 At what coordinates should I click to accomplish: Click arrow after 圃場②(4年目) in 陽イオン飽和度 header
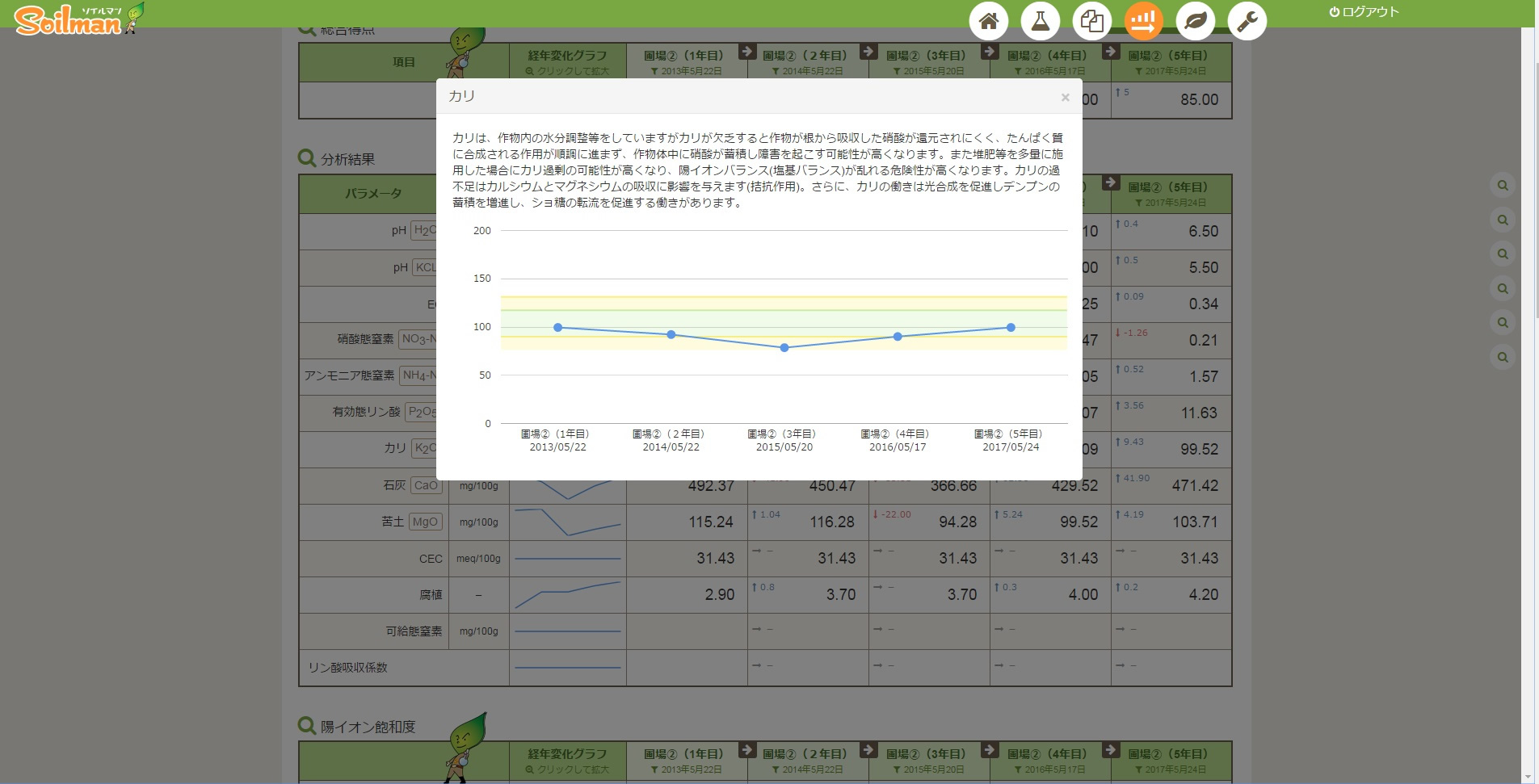pyautogui.click(x=1110, y=749)
